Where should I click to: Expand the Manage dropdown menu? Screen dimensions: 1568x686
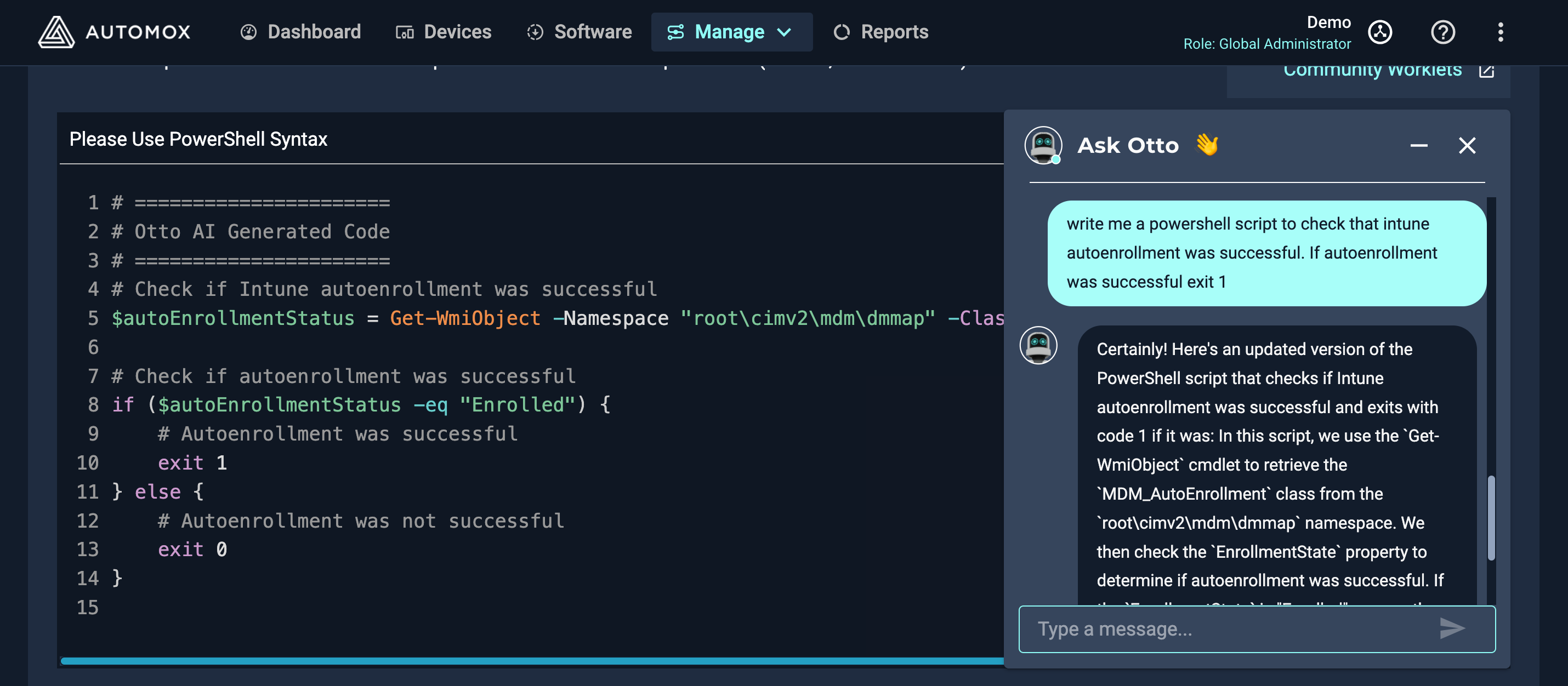click(x=731, y=32)
